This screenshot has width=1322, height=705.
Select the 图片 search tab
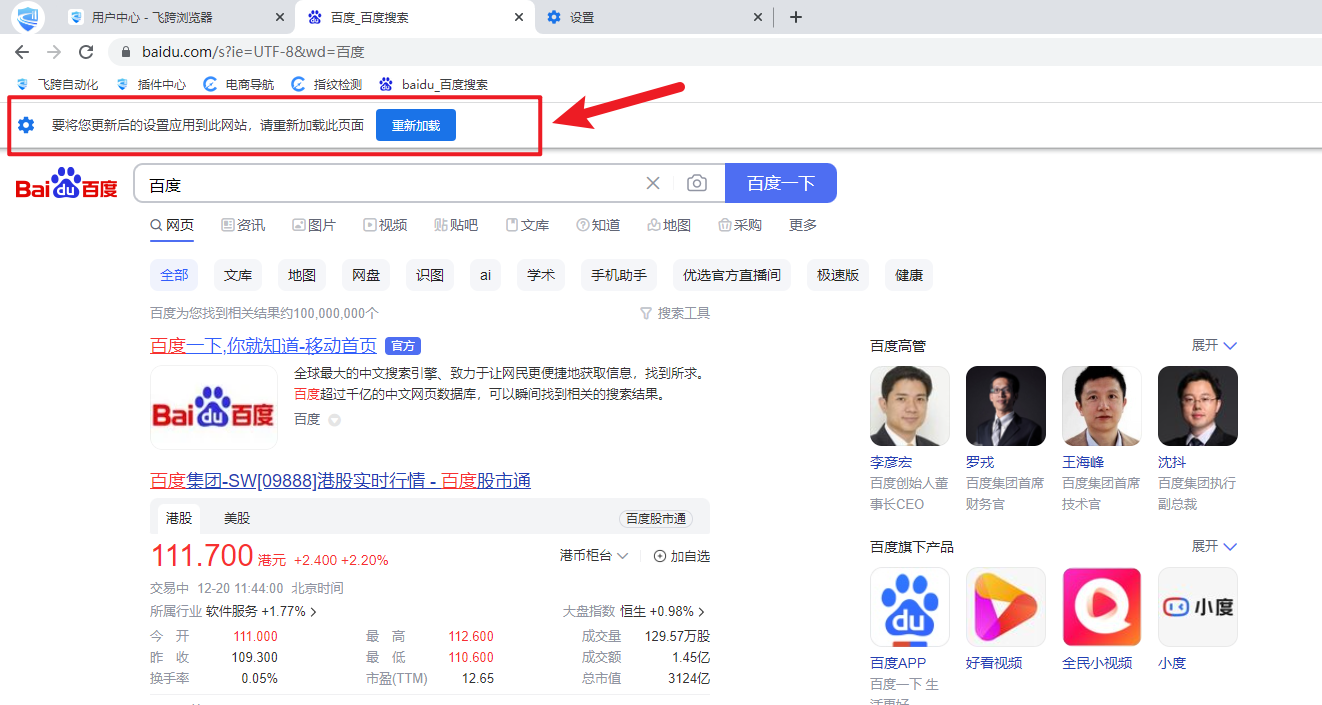[314, 225]
